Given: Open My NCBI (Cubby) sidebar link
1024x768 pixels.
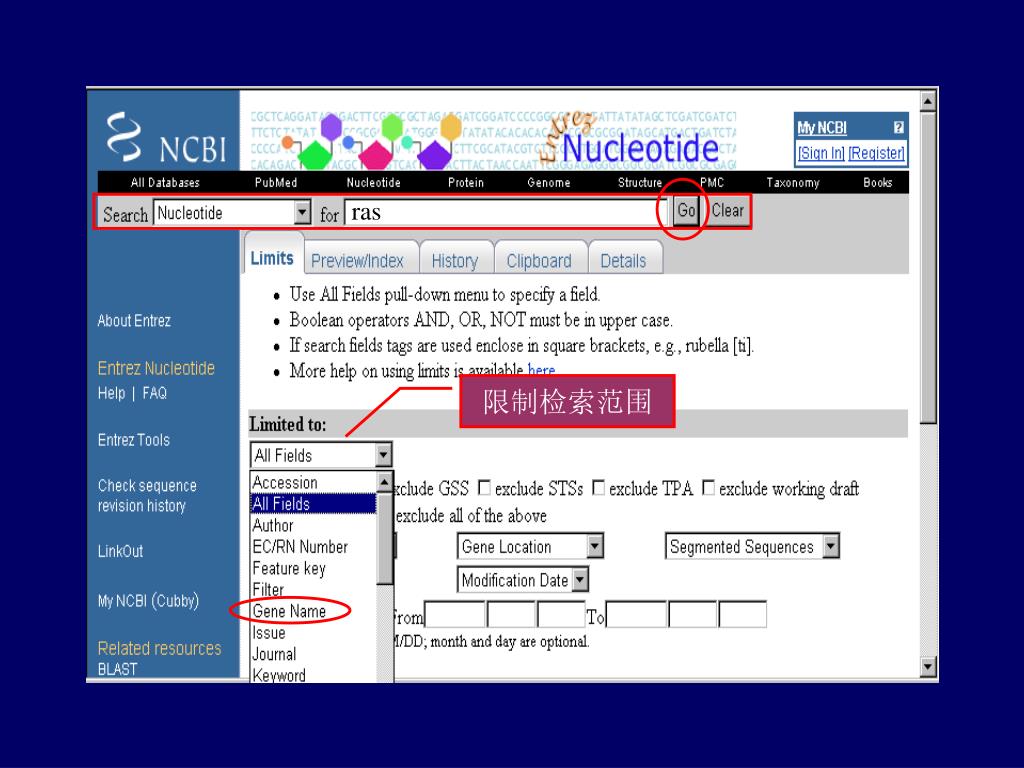Looking at the screenshot, I should click(148, 601).
